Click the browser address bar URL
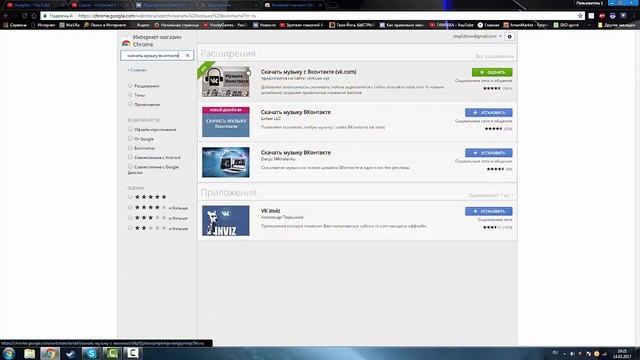This screenshot has height=360, width=640. coord(167,16)
